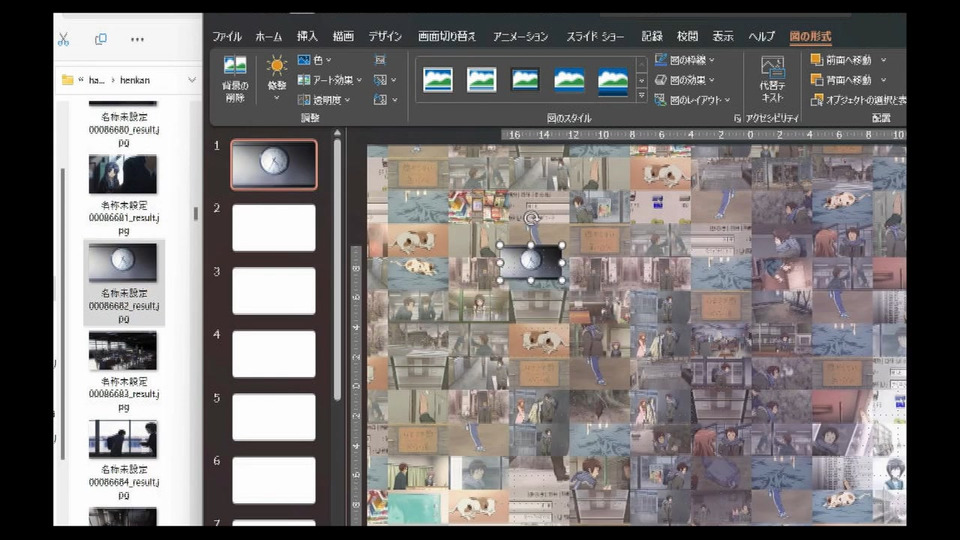Screen dimensions: 960x540
Task: Select file 00086681_result.jpg in Explorer
Action: click(123, 195)
